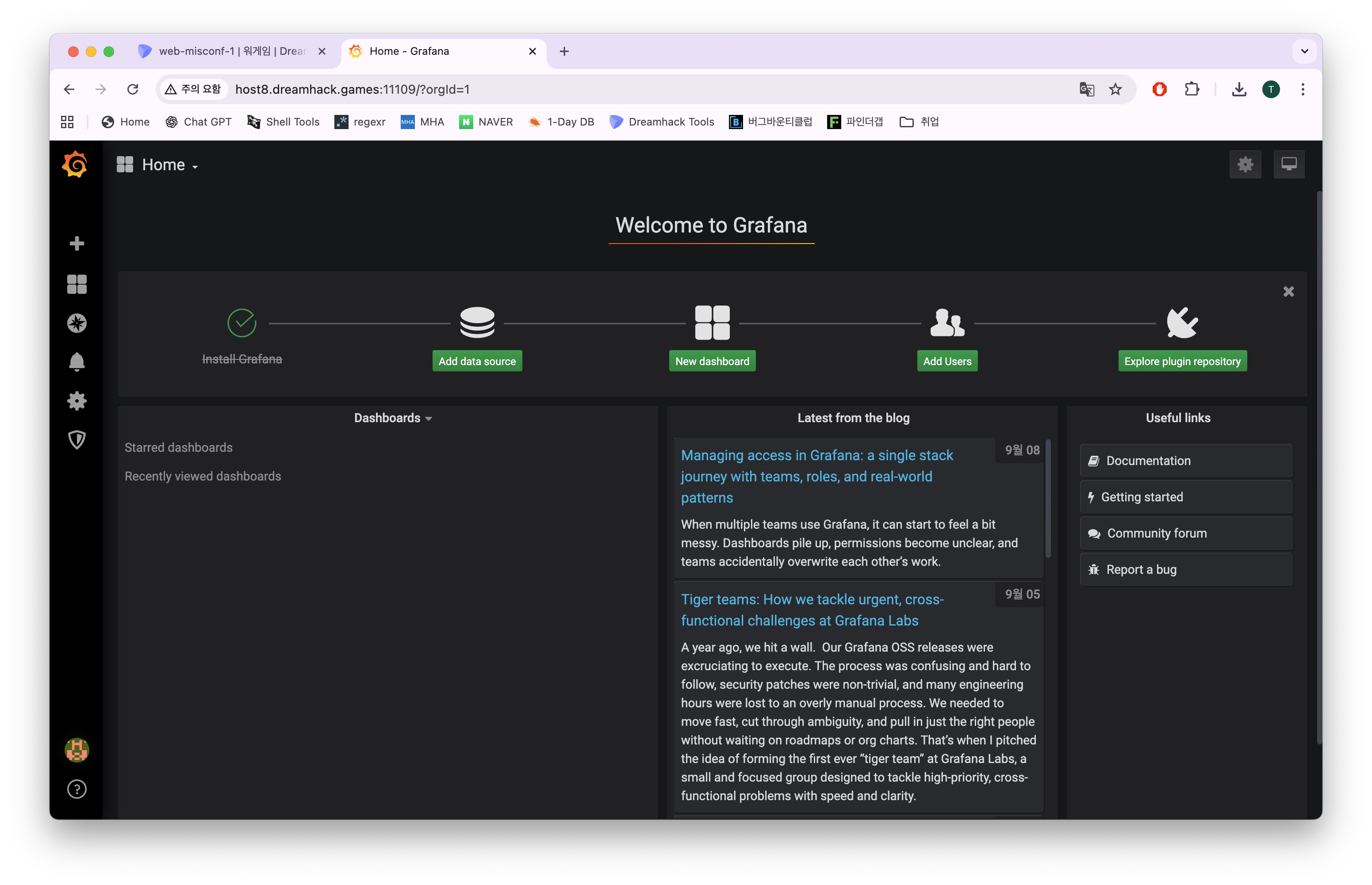Click the Add data source button

[477, 362]
